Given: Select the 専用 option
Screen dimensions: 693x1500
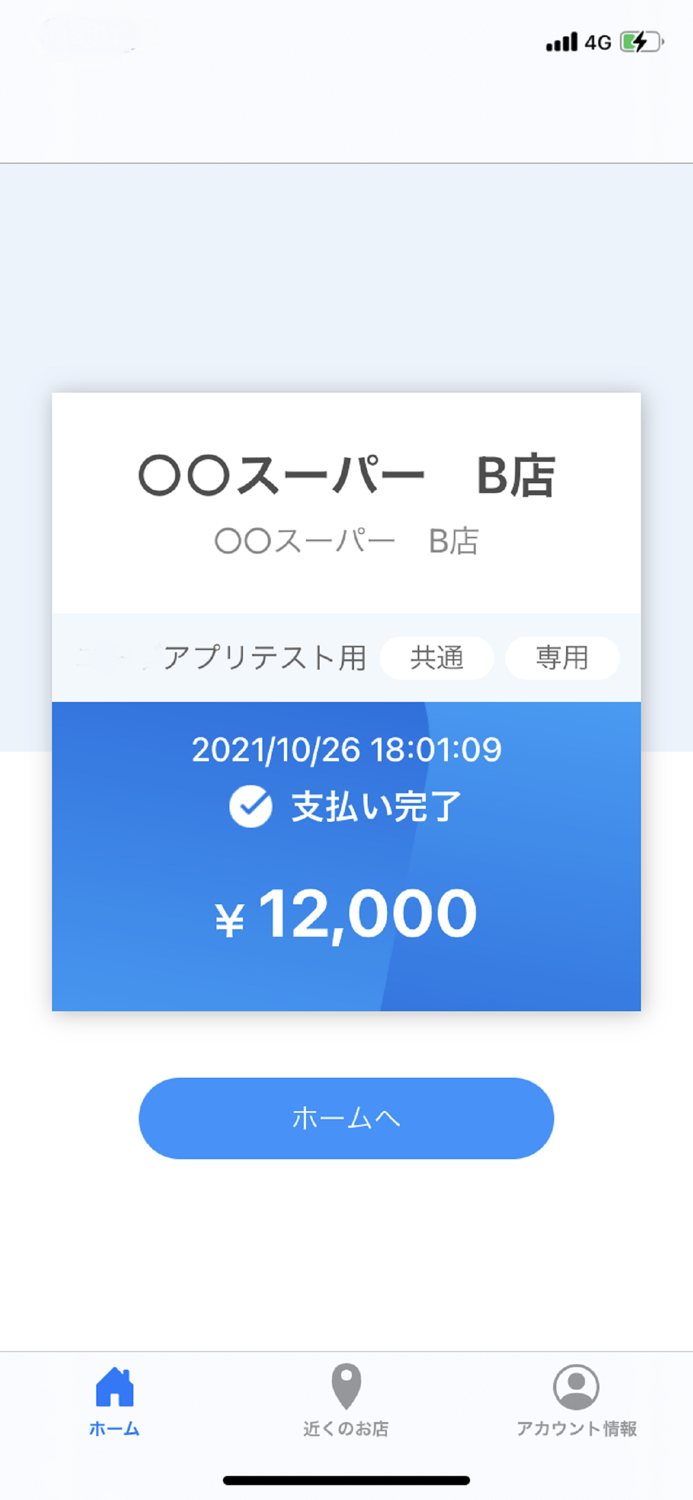Looking at the screenshot, I should 562,658.
